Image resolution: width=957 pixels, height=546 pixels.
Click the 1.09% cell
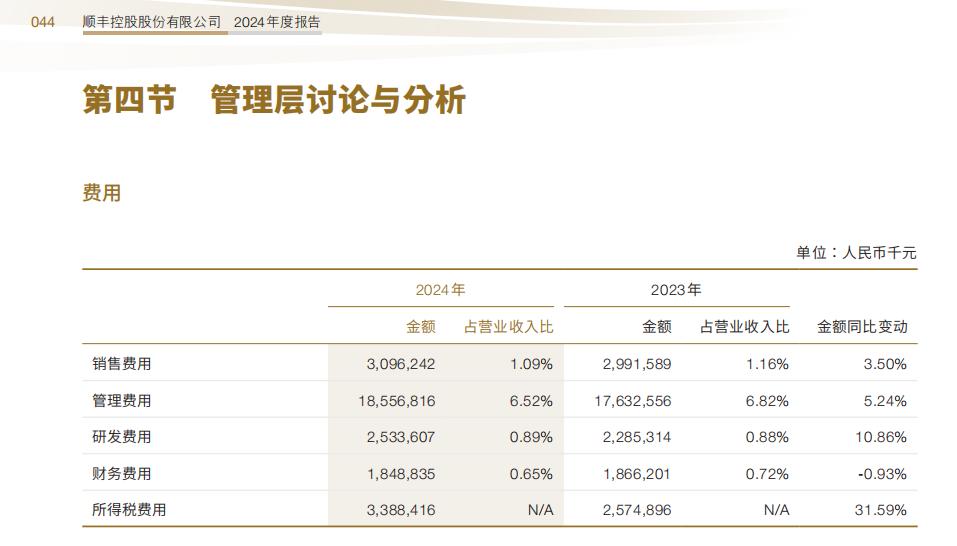pyautogui.click(x=532, y=364)
